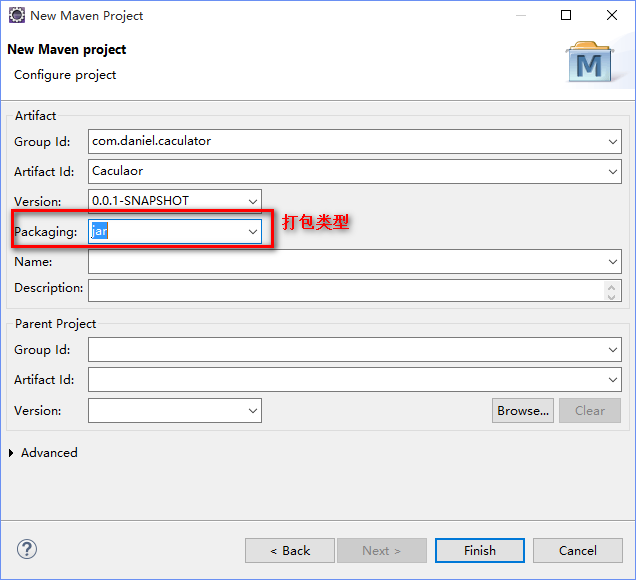Close the New Maven Project dialog

(x=612, y=15)
